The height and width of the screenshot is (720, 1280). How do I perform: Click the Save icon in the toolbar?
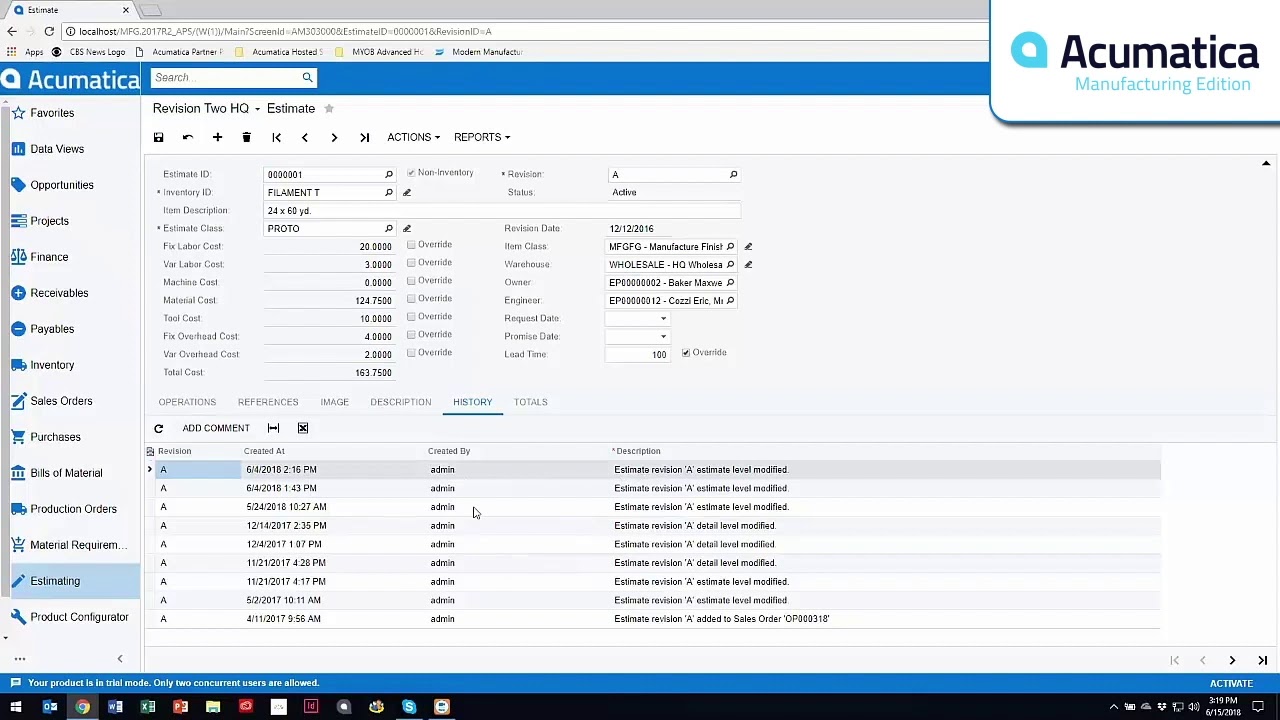(158, 137)
